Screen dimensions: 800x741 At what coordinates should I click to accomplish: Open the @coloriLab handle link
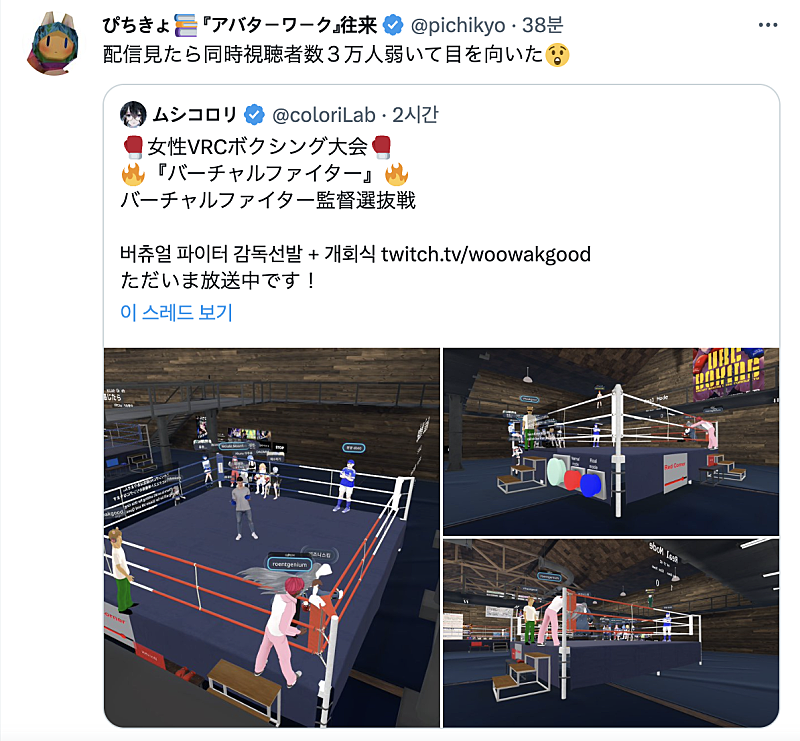tap(324, 115)
